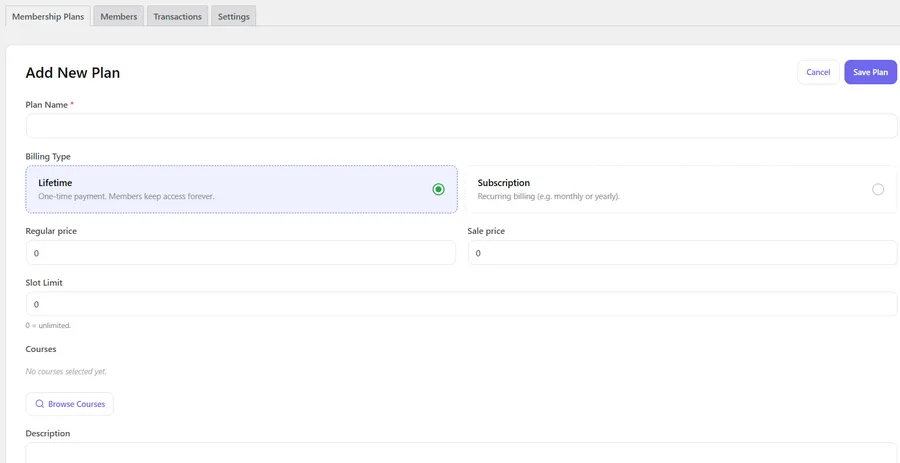Click the Sale price field
The height and width of the screenshot is (463, 900).
(682, 252)
